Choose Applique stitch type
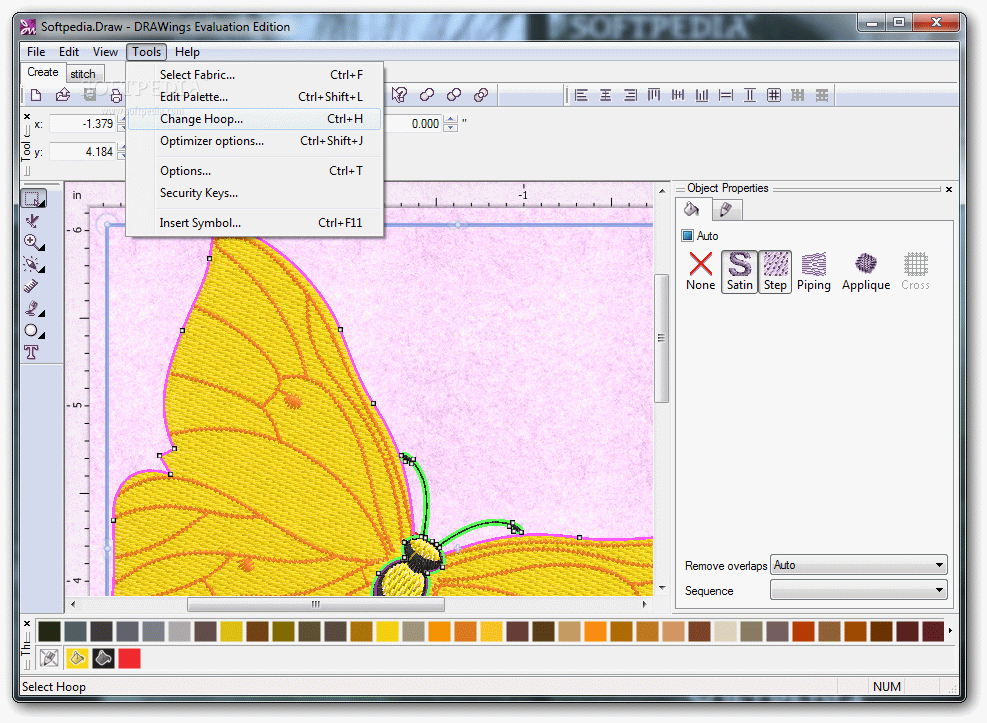987x723 pixels. point(866,271)
